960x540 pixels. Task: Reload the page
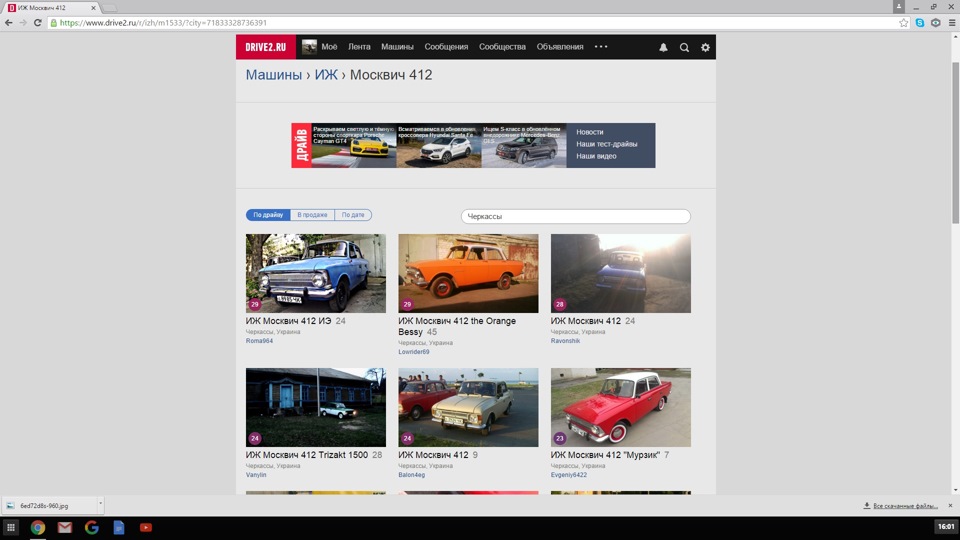(x=37, y=23)
